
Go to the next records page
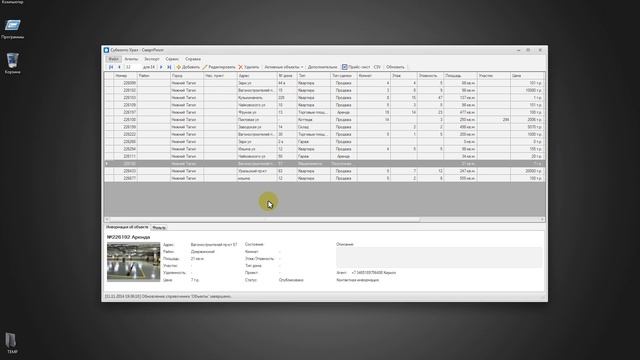click(161, 67)
